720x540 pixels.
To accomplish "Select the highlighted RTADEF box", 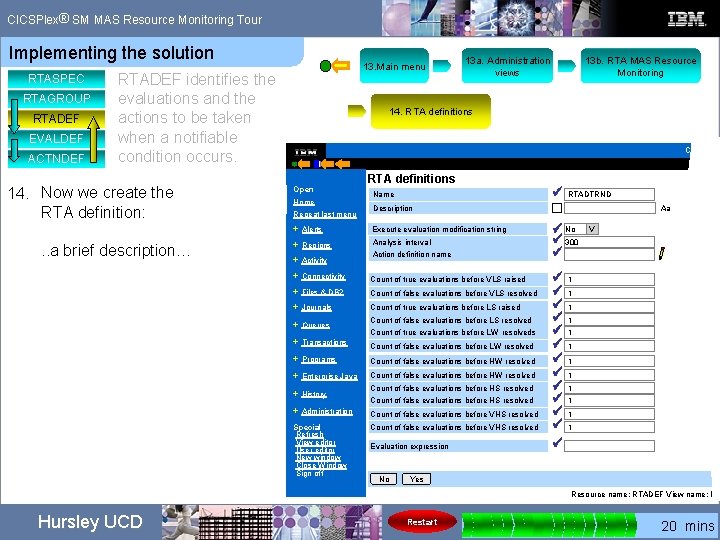I will click(56, 118).
